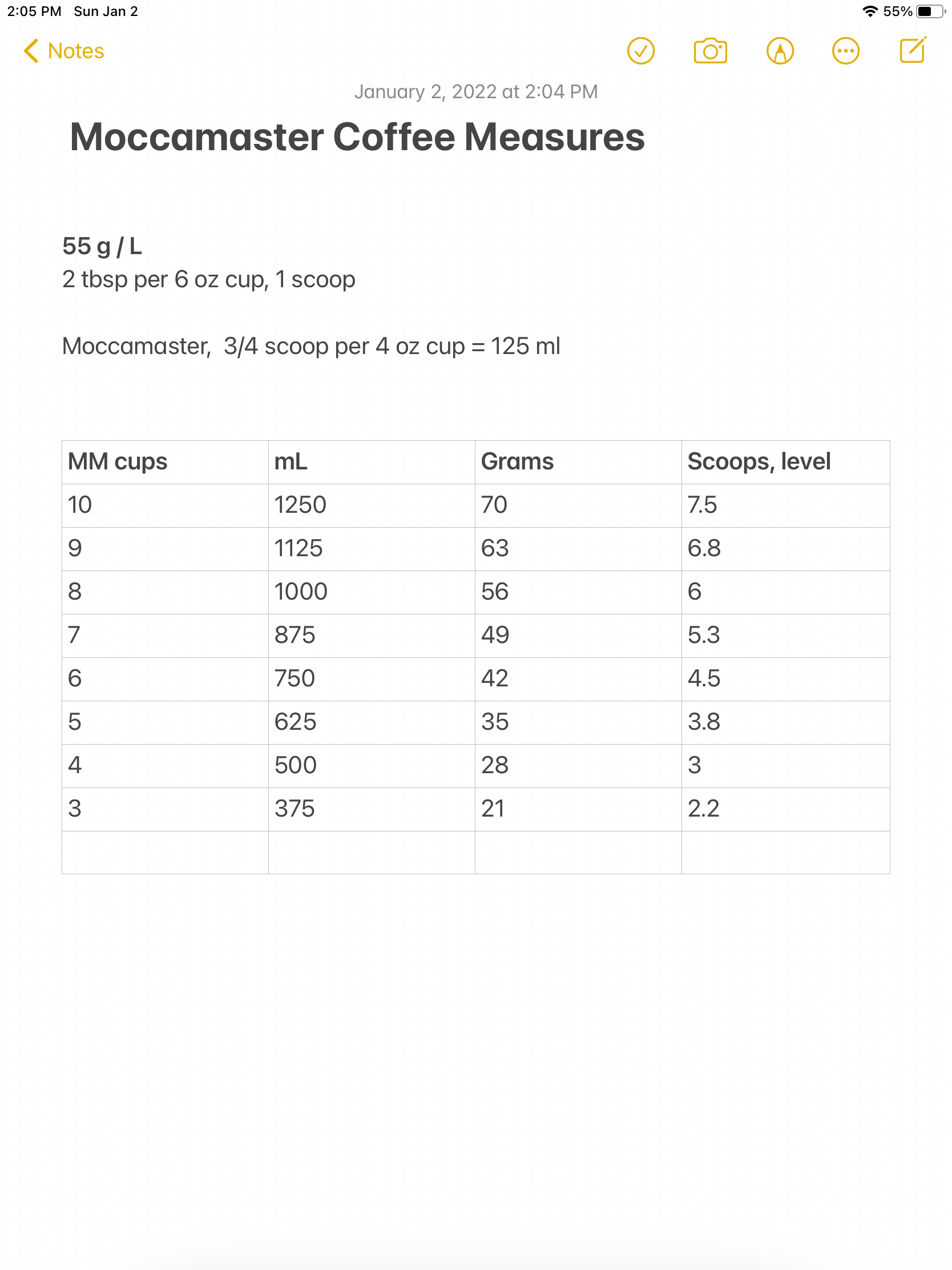Open the camera attachment icon
Image resolution: width=952 pixels, height=1270 pixels.
pos(710,51)
